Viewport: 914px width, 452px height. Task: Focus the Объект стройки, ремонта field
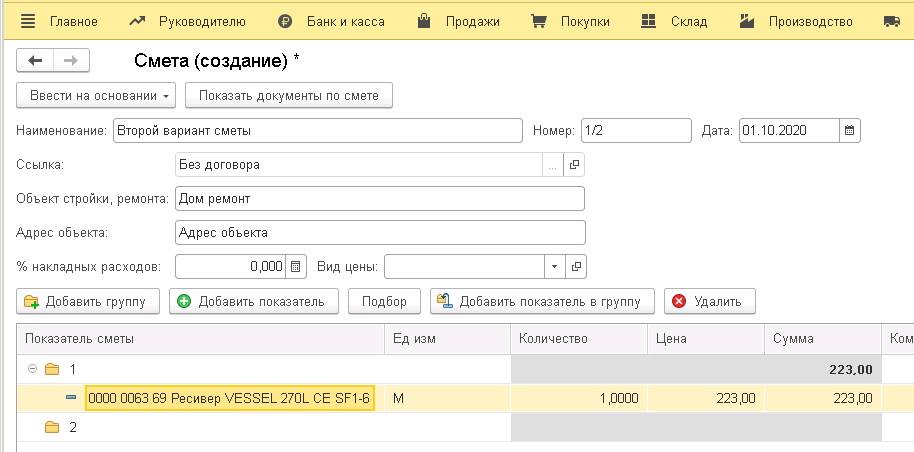click(379, 198)
